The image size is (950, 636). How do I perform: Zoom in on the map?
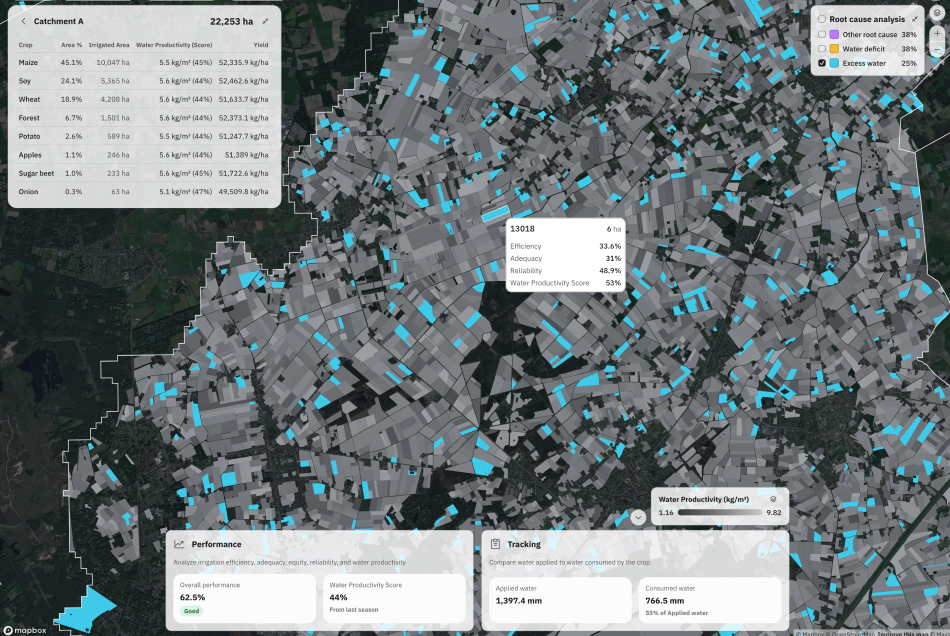pyautogui.click(x=937, y=34)
